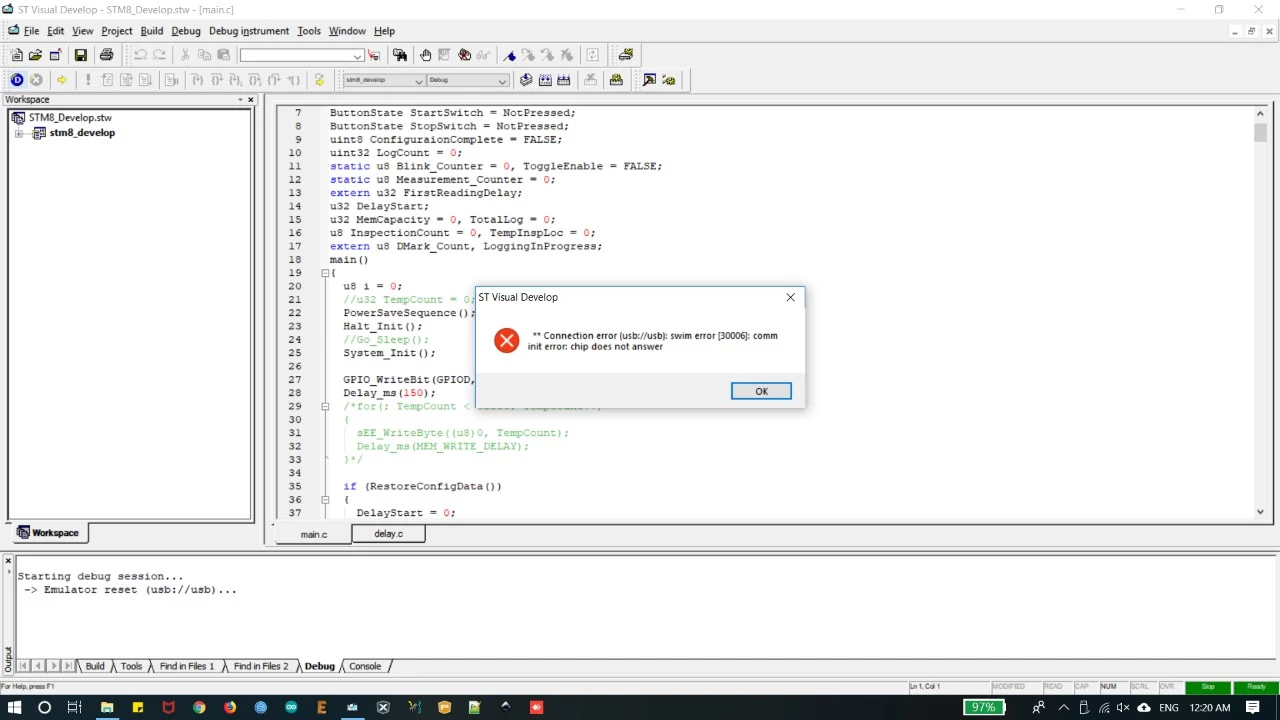Select the Find in Files 1 tab
1280x720 pixels.
pos(187,666)
